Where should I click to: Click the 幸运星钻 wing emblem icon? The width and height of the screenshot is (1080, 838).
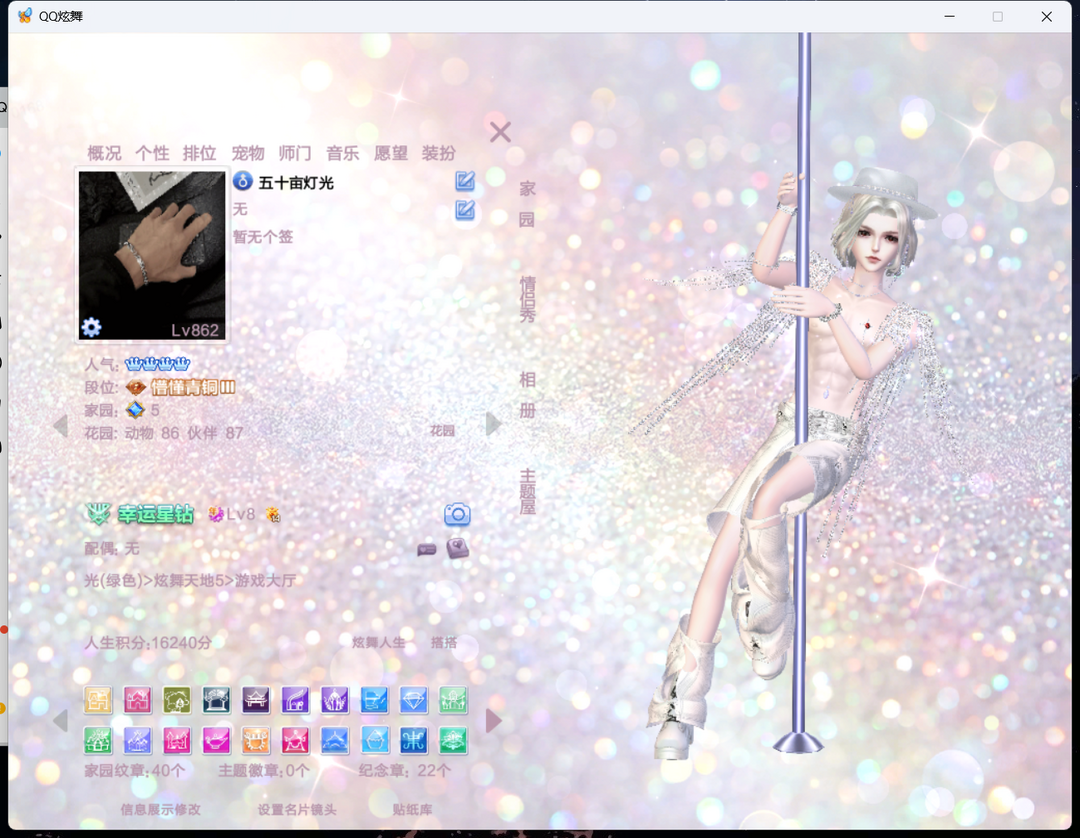pyautogui.click(x=98, y=514)
